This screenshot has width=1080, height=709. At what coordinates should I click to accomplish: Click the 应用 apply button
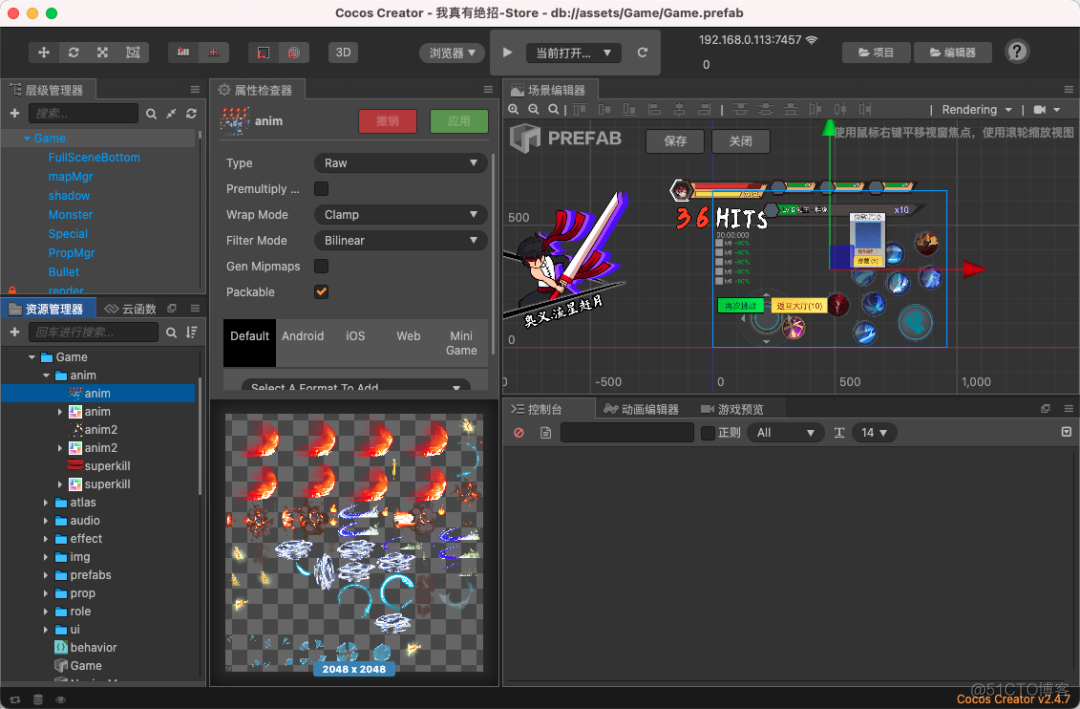[459, 121]
